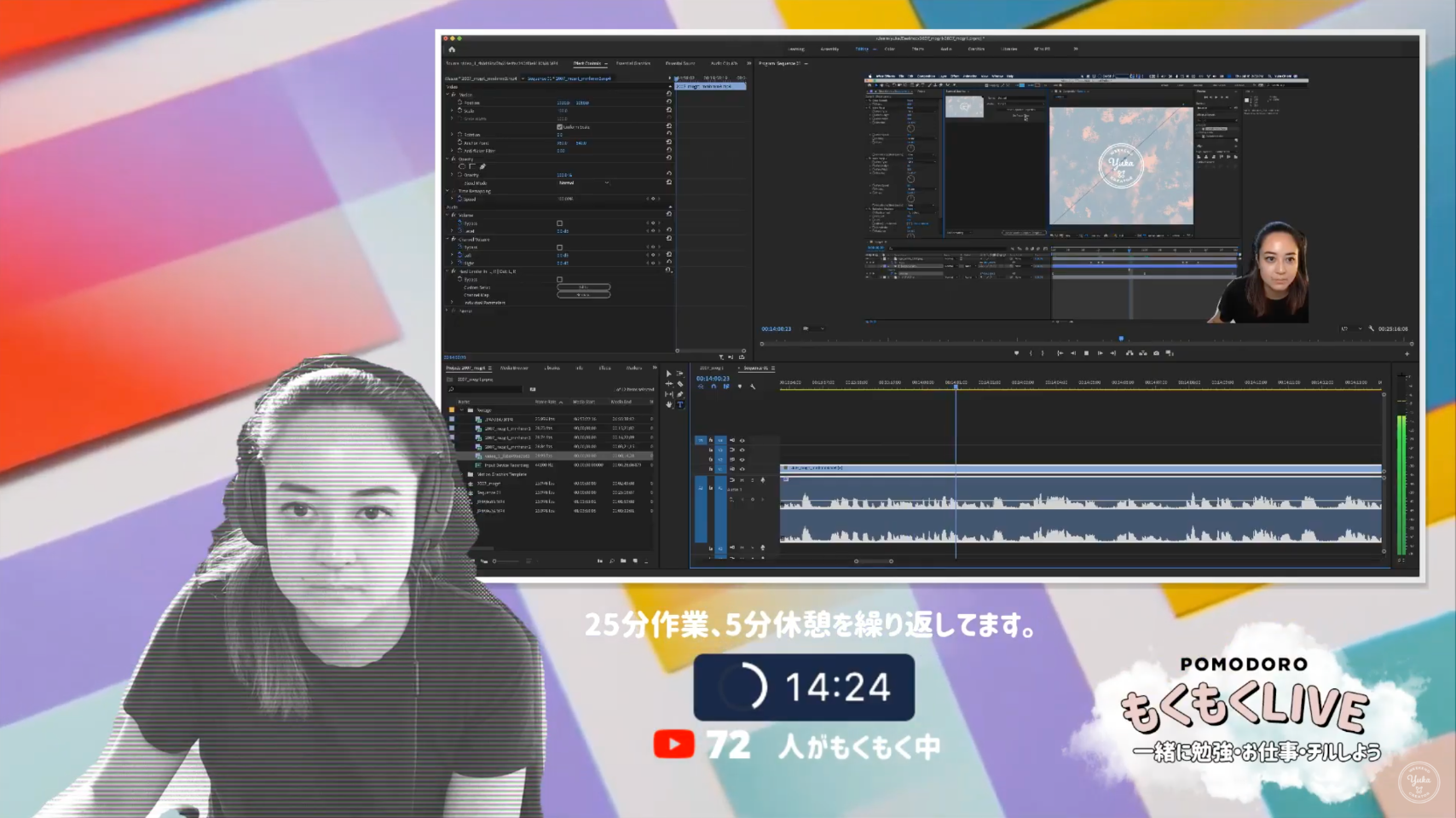Select the Pen tool in tools panel

680,394
